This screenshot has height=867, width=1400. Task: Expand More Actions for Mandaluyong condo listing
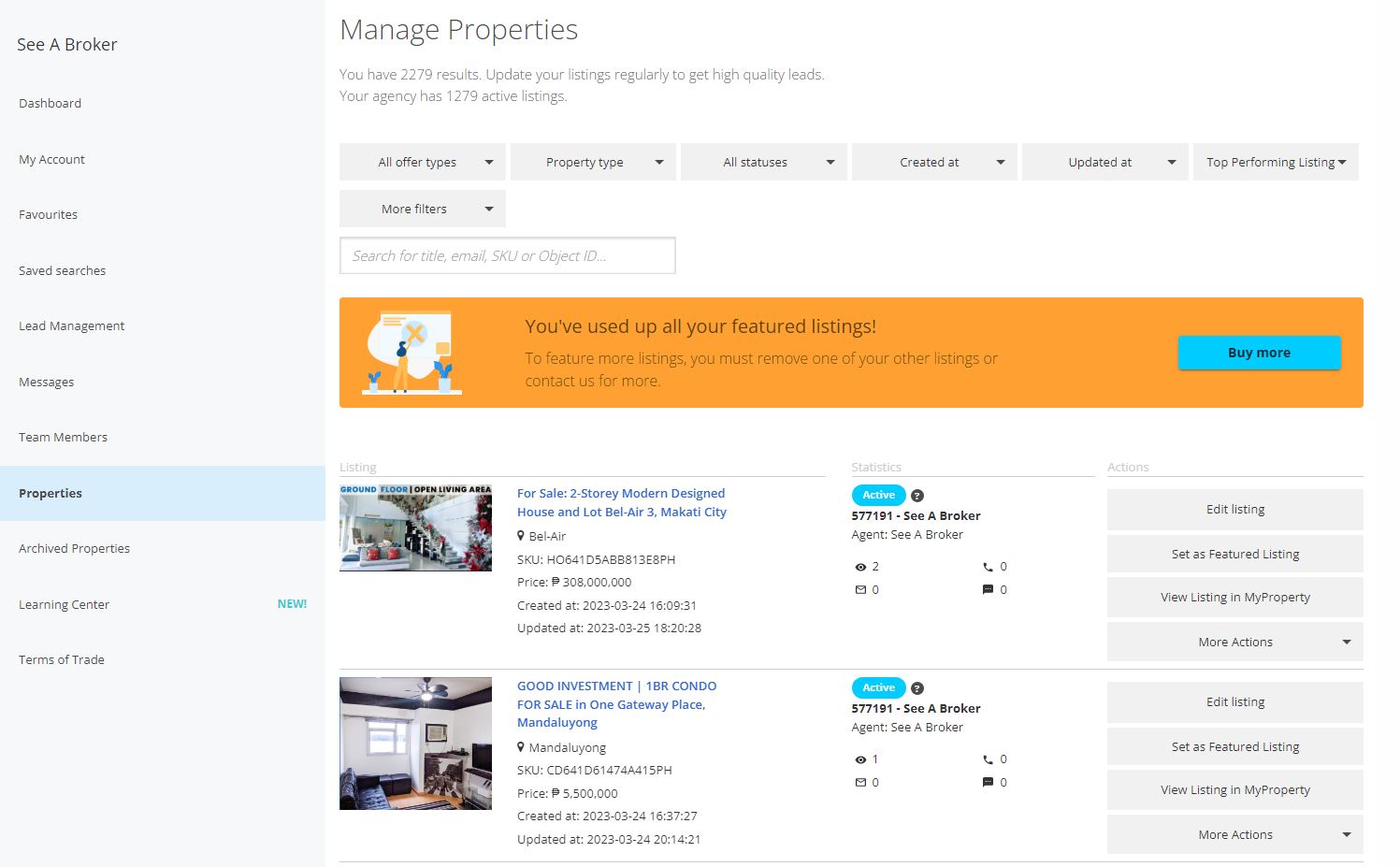point(1235,835)
